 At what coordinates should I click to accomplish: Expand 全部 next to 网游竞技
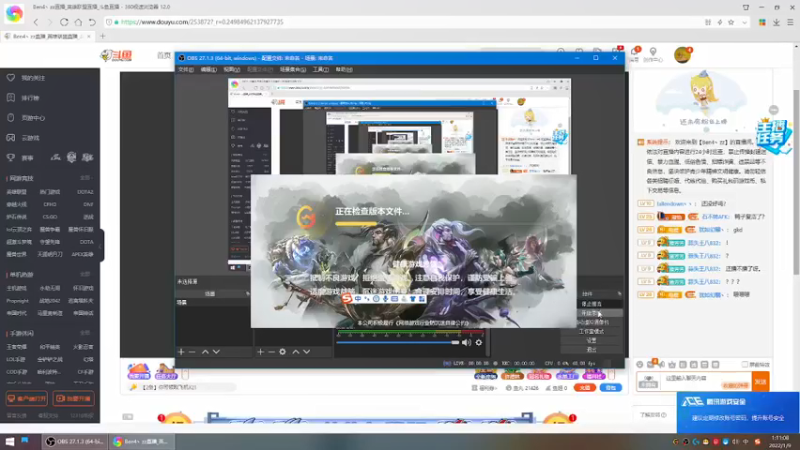pyautogui.click(x=85, y=178)
